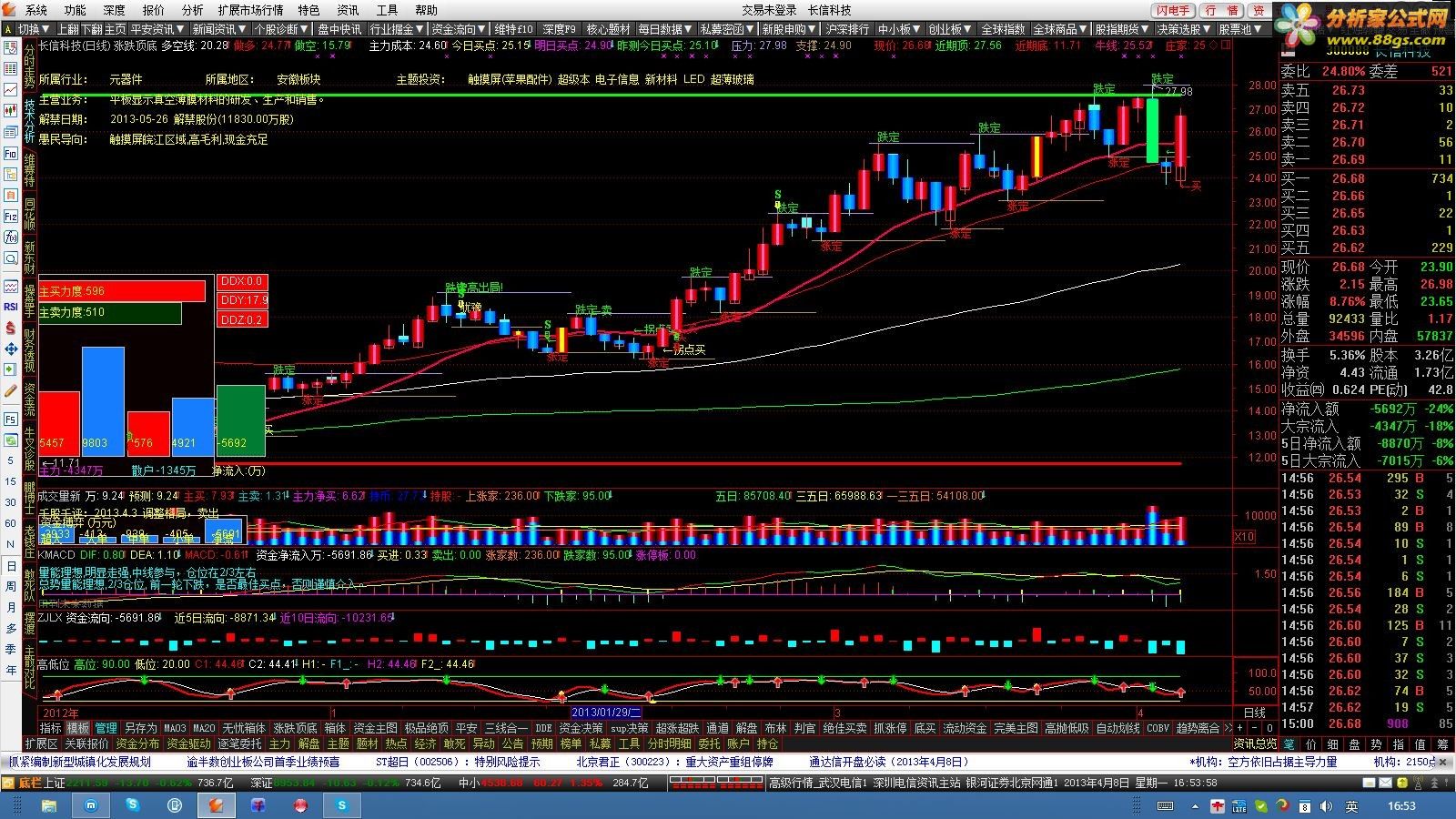Select the 资金决策 indicator tab
This screenshot has height=819, width=1456.
581,728
